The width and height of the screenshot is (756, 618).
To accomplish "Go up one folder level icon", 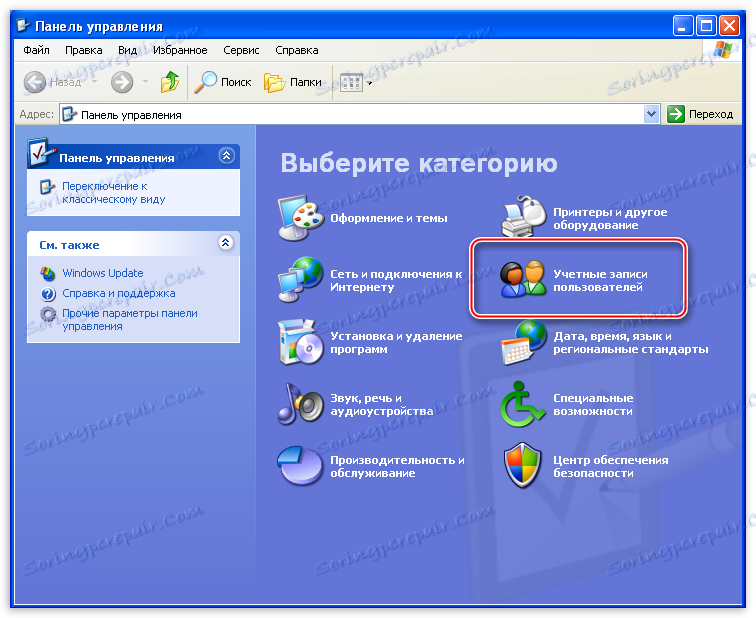I will tap(170, 82).
